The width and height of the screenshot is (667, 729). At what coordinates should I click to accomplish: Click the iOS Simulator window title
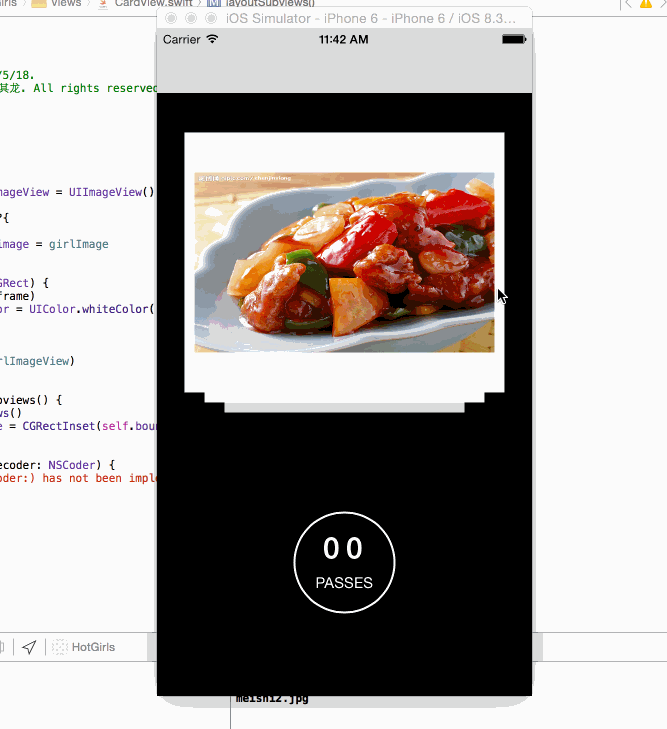(x=371, y=18)
